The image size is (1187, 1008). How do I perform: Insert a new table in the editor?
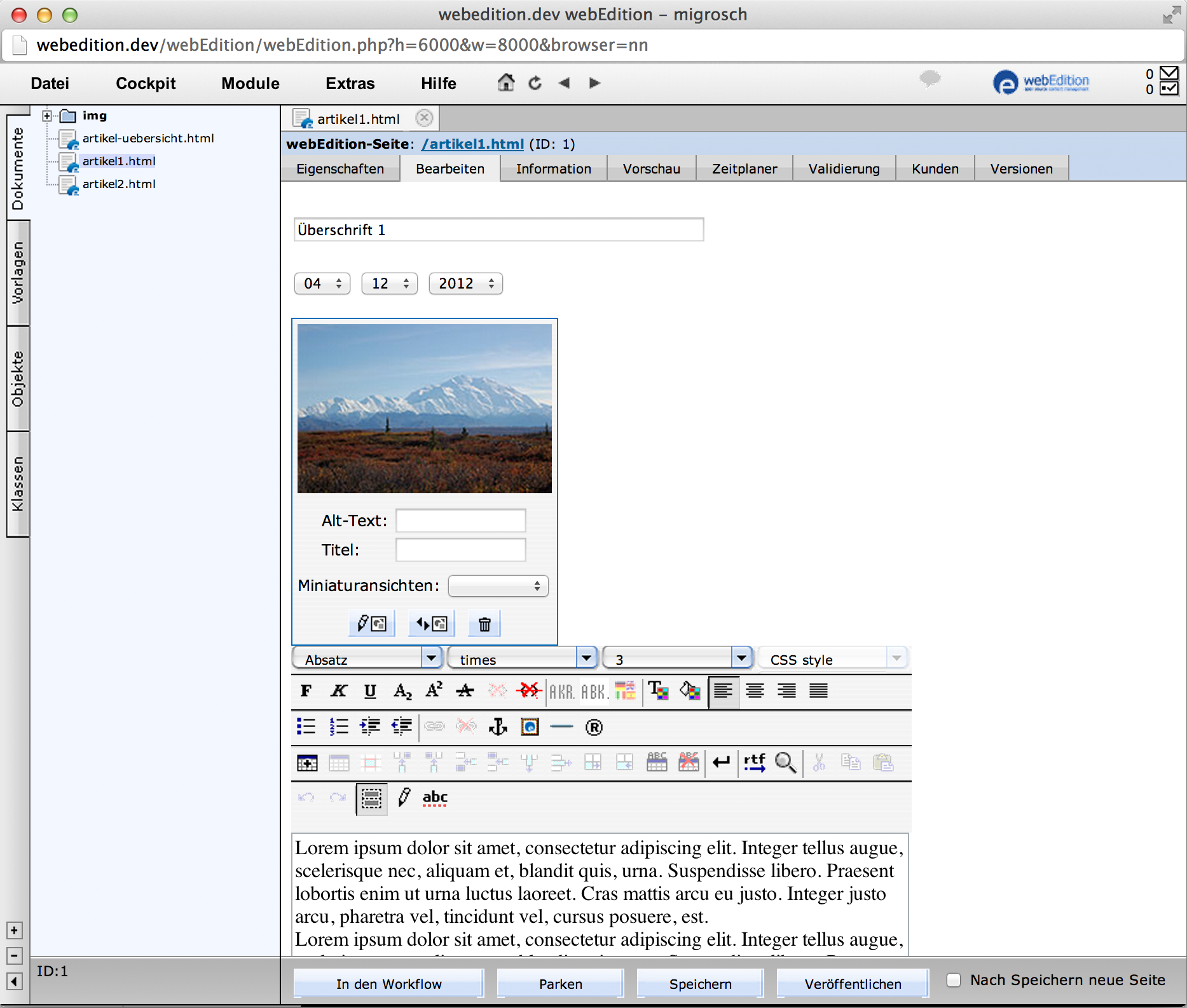(x=307, y=762)
